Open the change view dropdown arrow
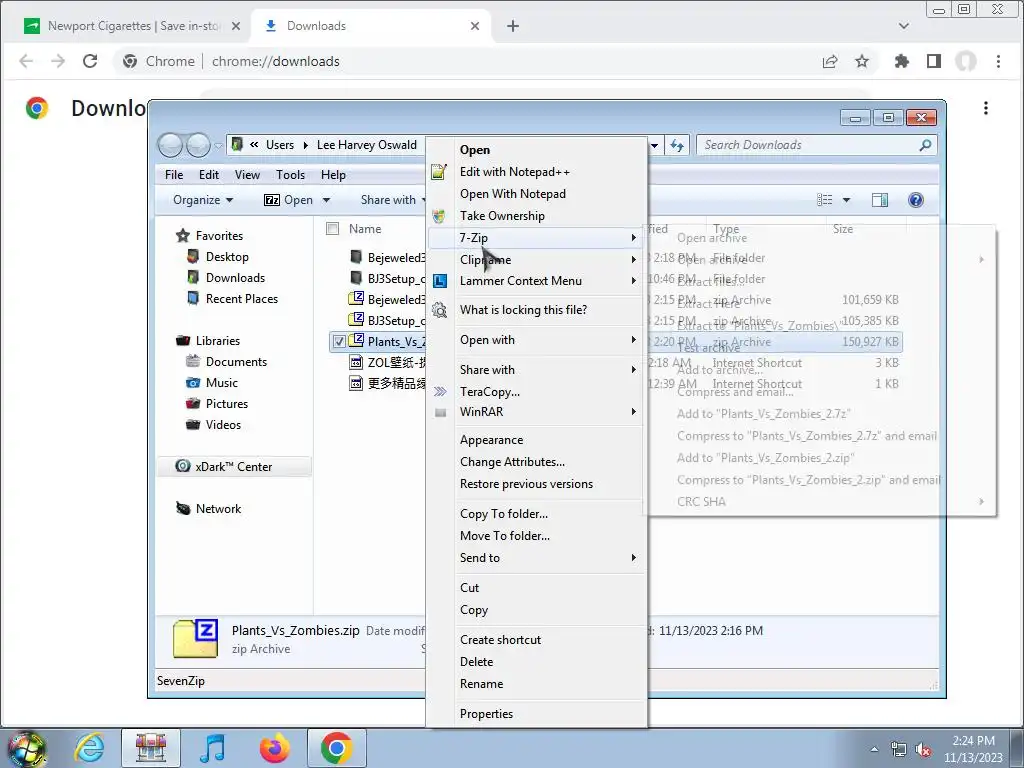The image size is (1024, 768). 846,200
